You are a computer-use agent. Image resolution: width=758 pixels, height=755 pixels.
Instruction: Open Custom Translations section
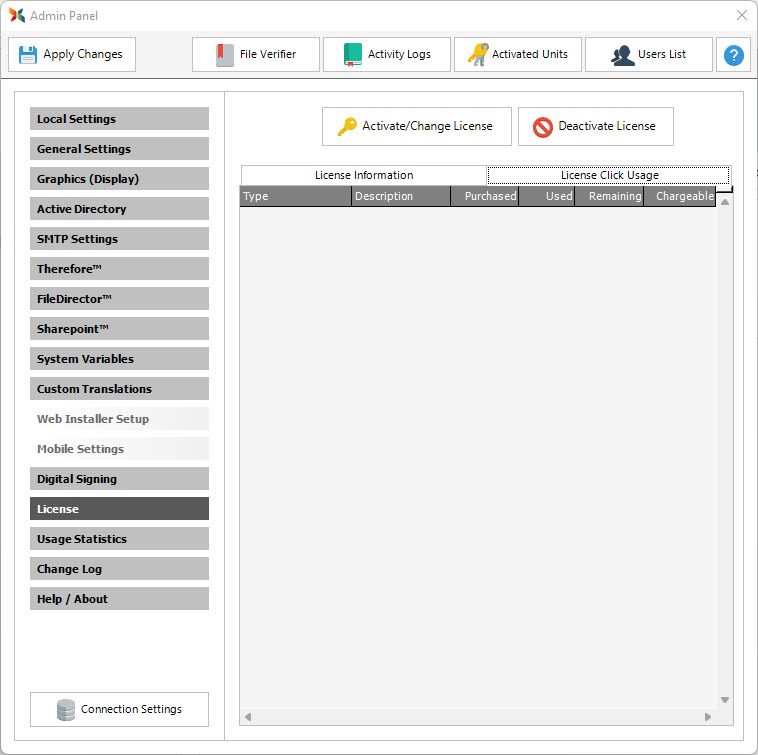click(119, 389)
